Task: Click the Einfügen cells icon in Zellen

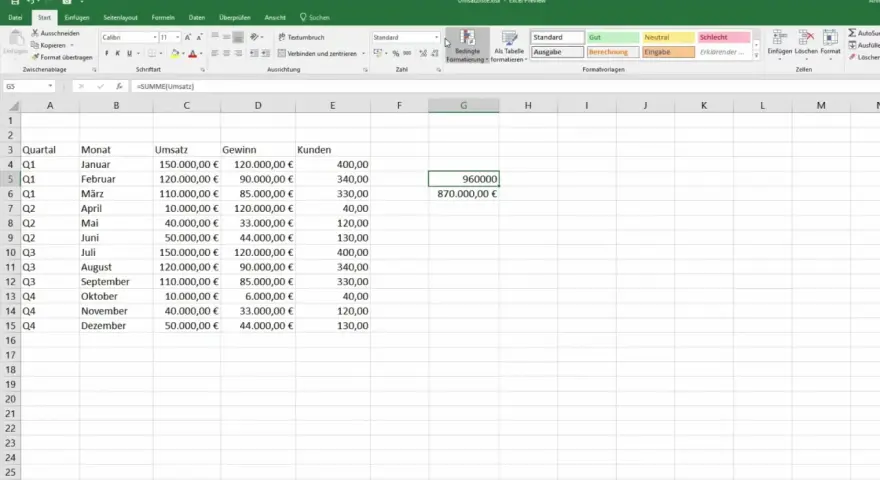Action: [x=780, y=43]
